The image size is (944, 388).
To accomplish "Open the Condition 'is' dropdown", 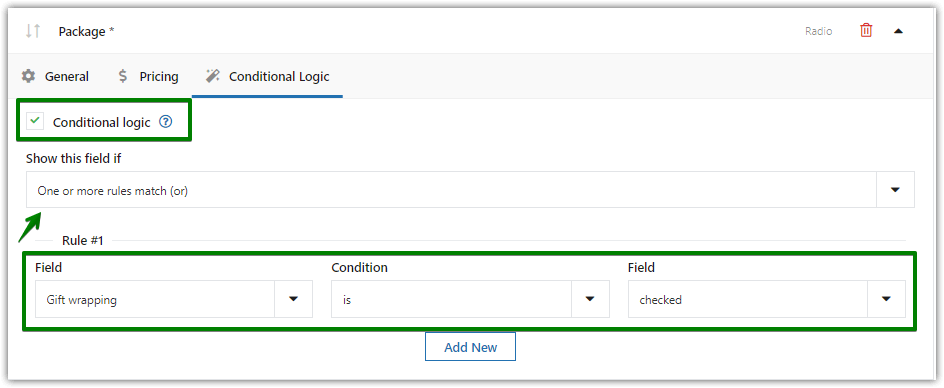I will coord(470,299).
